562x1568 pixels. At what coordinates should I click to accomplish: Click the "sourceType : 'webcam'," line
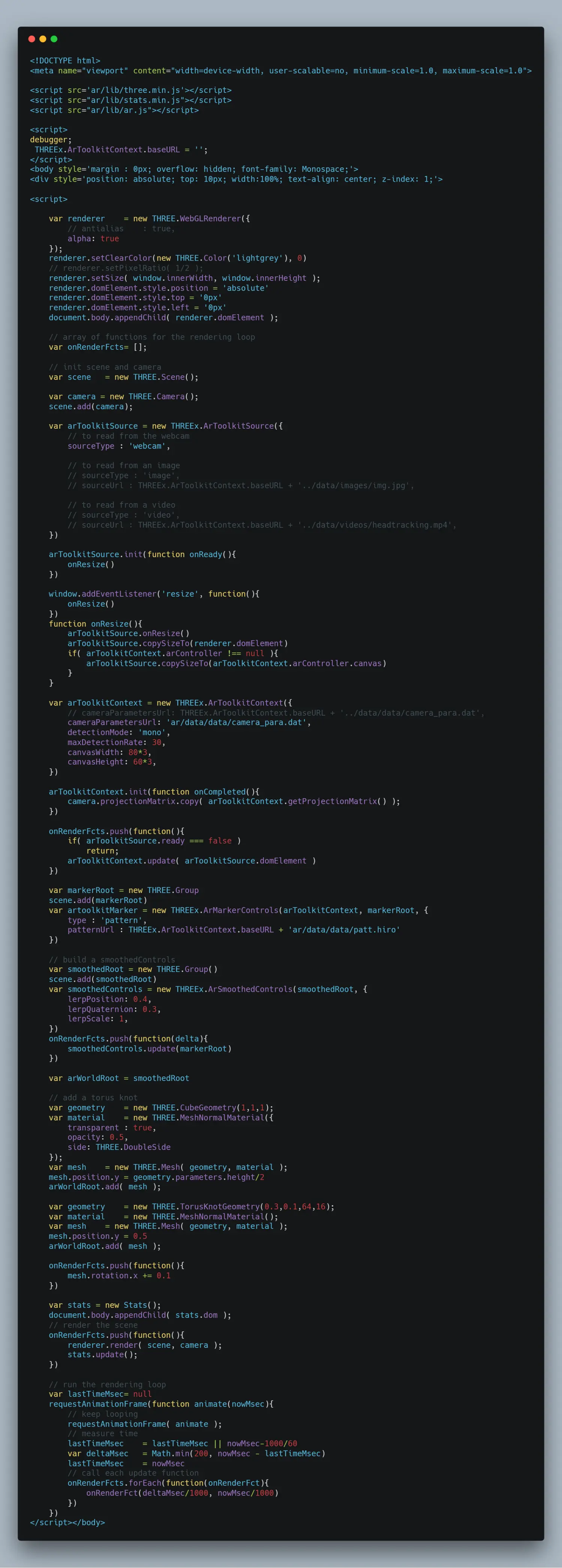[x=119, y=446]
